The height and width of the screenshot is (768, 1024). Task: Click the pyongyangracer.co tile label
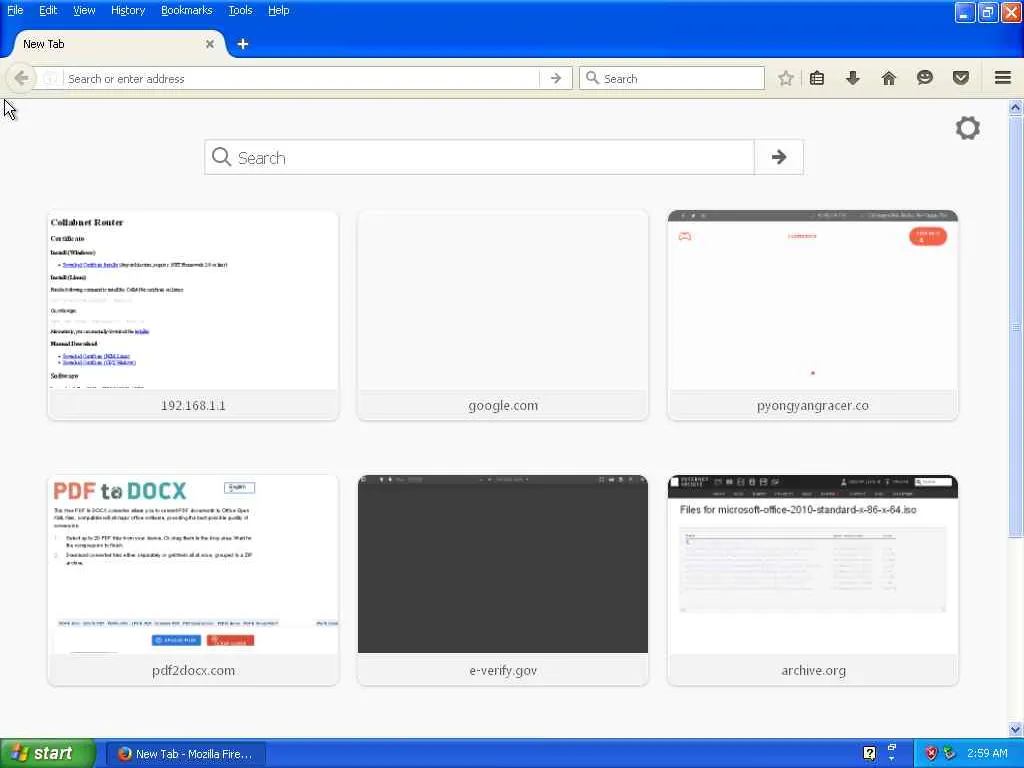pyautogui.click(x=813, y=406)
